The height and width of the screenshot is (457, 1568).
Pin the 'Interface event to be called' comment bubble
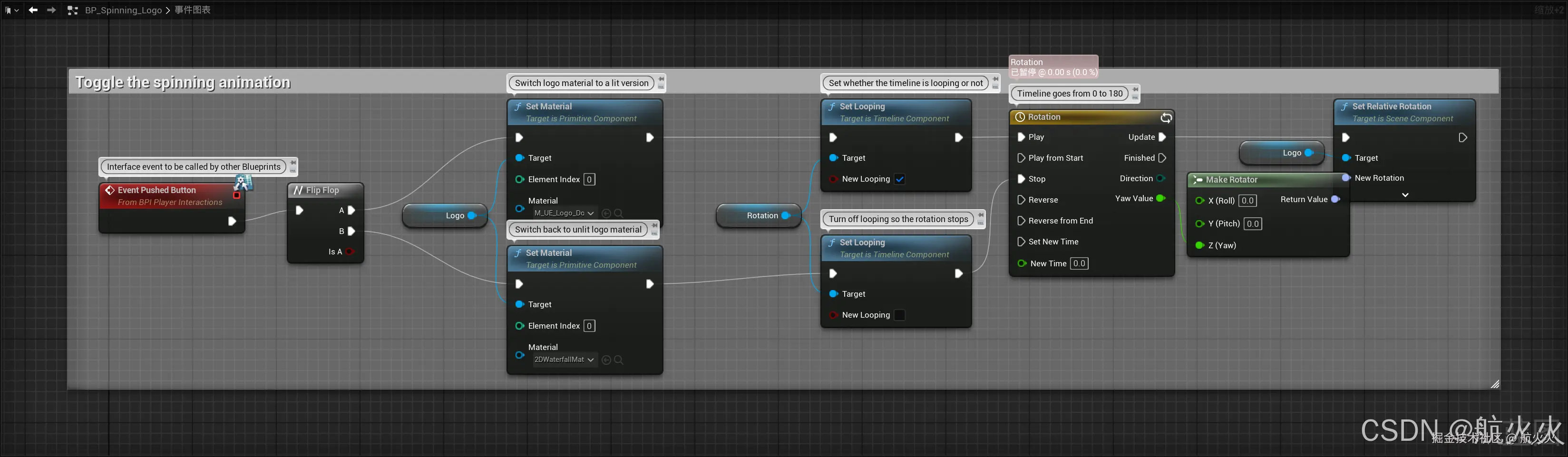click(x=293, y=163)
